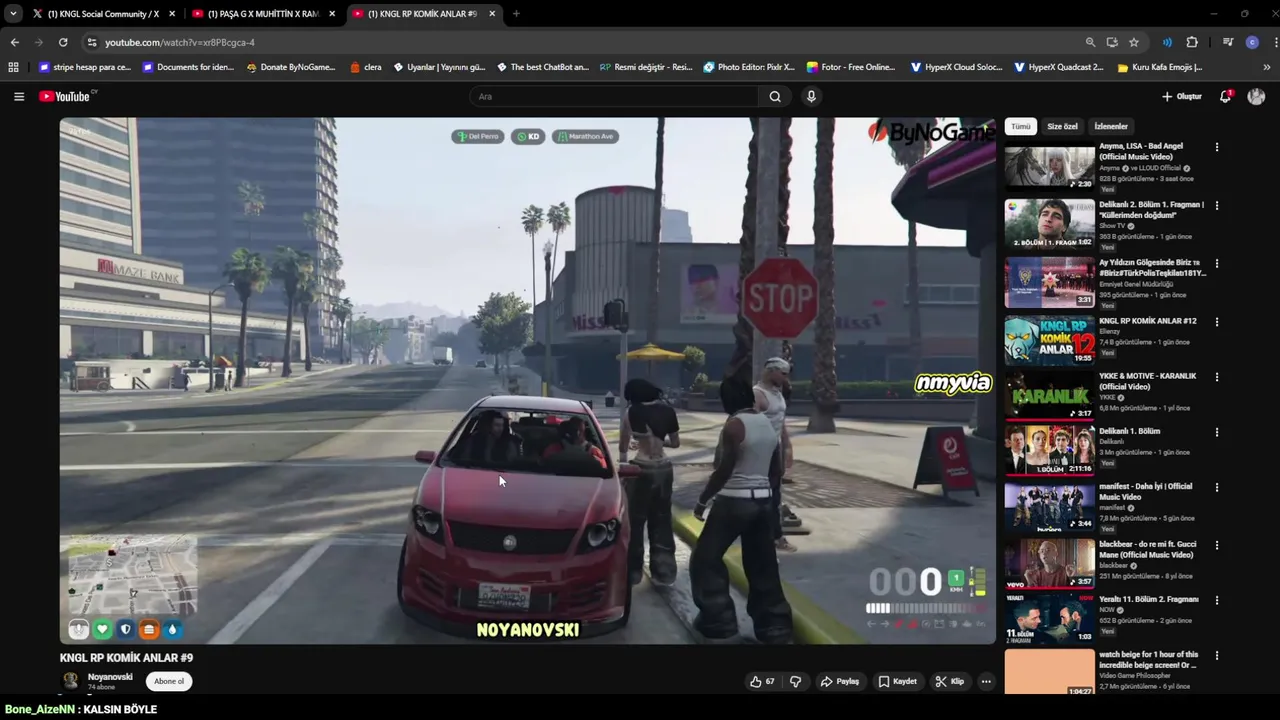Open options for Delikanlı 2. Bölüm Fragman

pos(1217,205)
